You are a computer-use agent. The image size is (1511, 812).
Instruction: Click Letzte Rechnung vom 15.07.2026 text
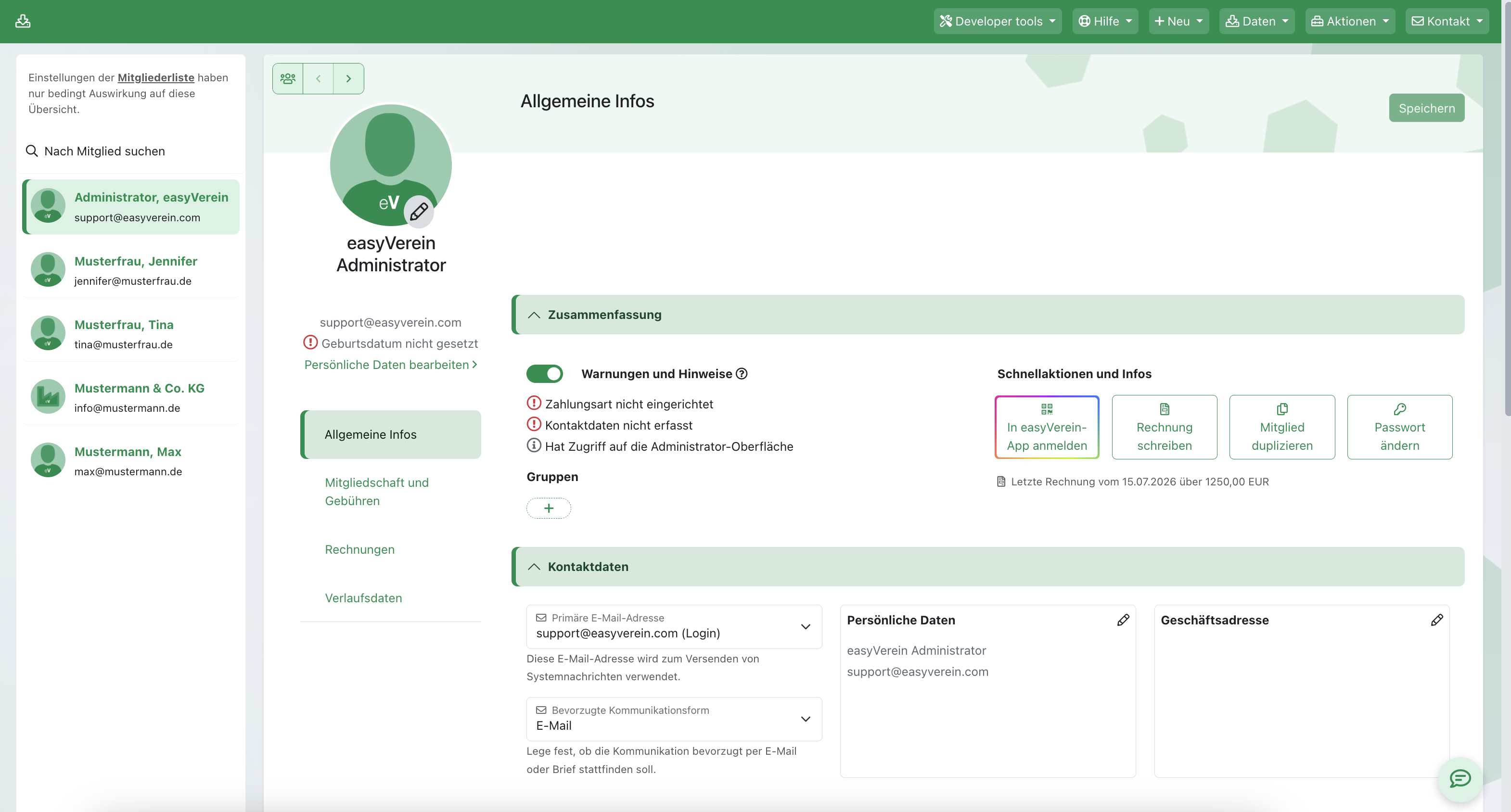(1140, 482)
